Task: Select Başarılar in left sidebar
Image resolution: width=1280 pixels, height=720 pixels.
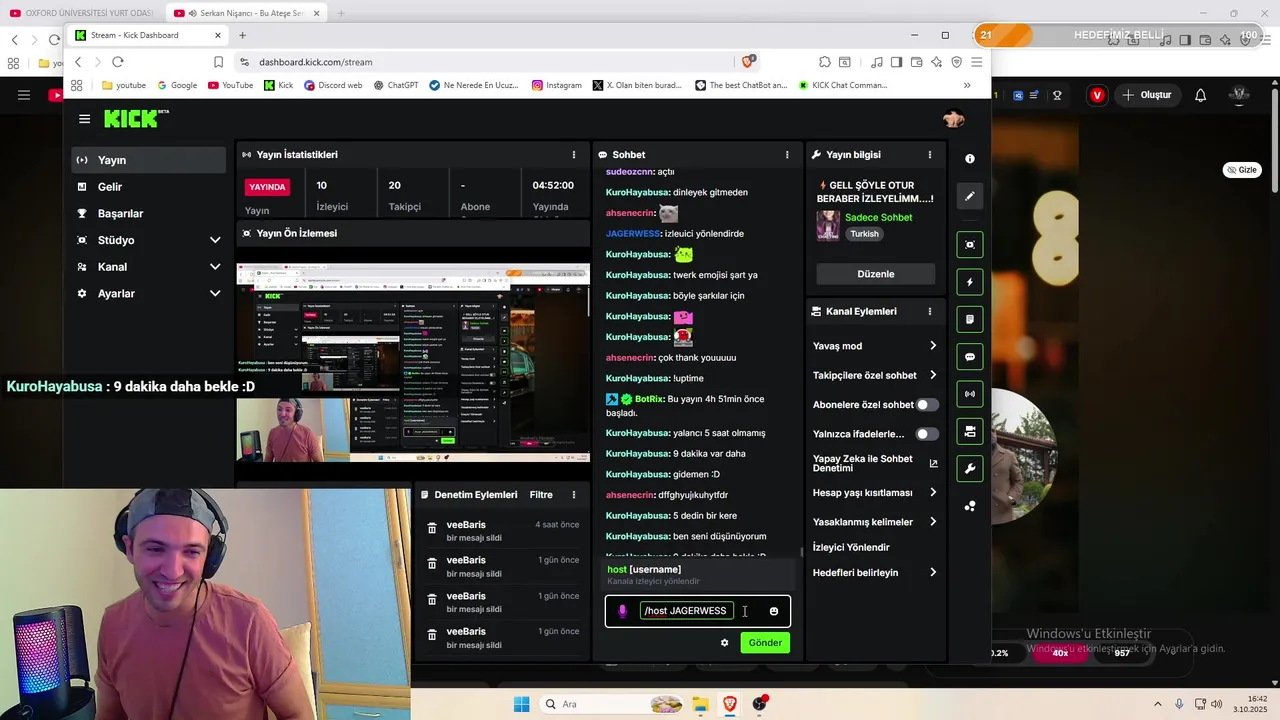Action: click(x=149, y=214)
